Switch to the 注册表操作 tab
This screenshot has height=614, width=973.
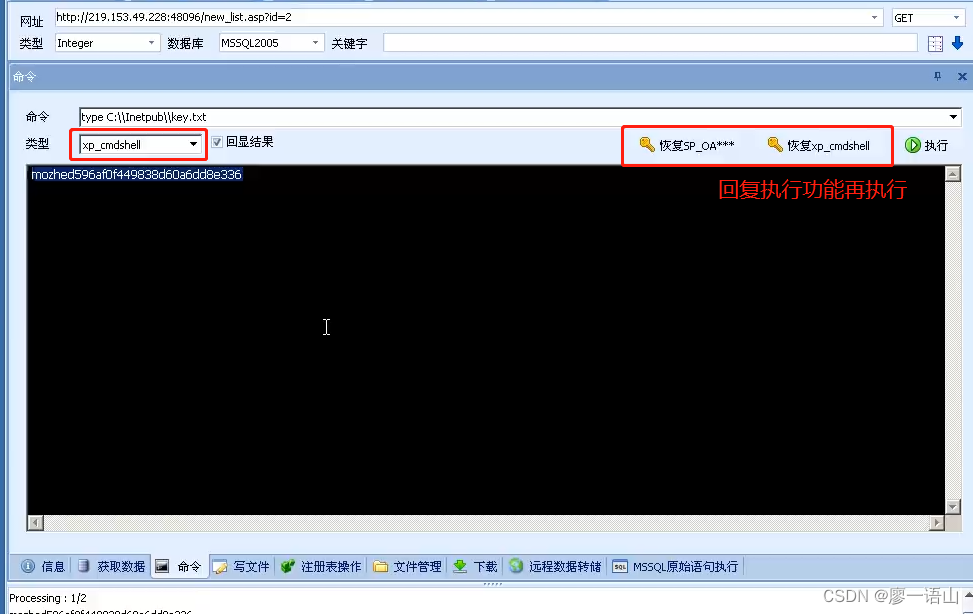[x=321, y=566]
